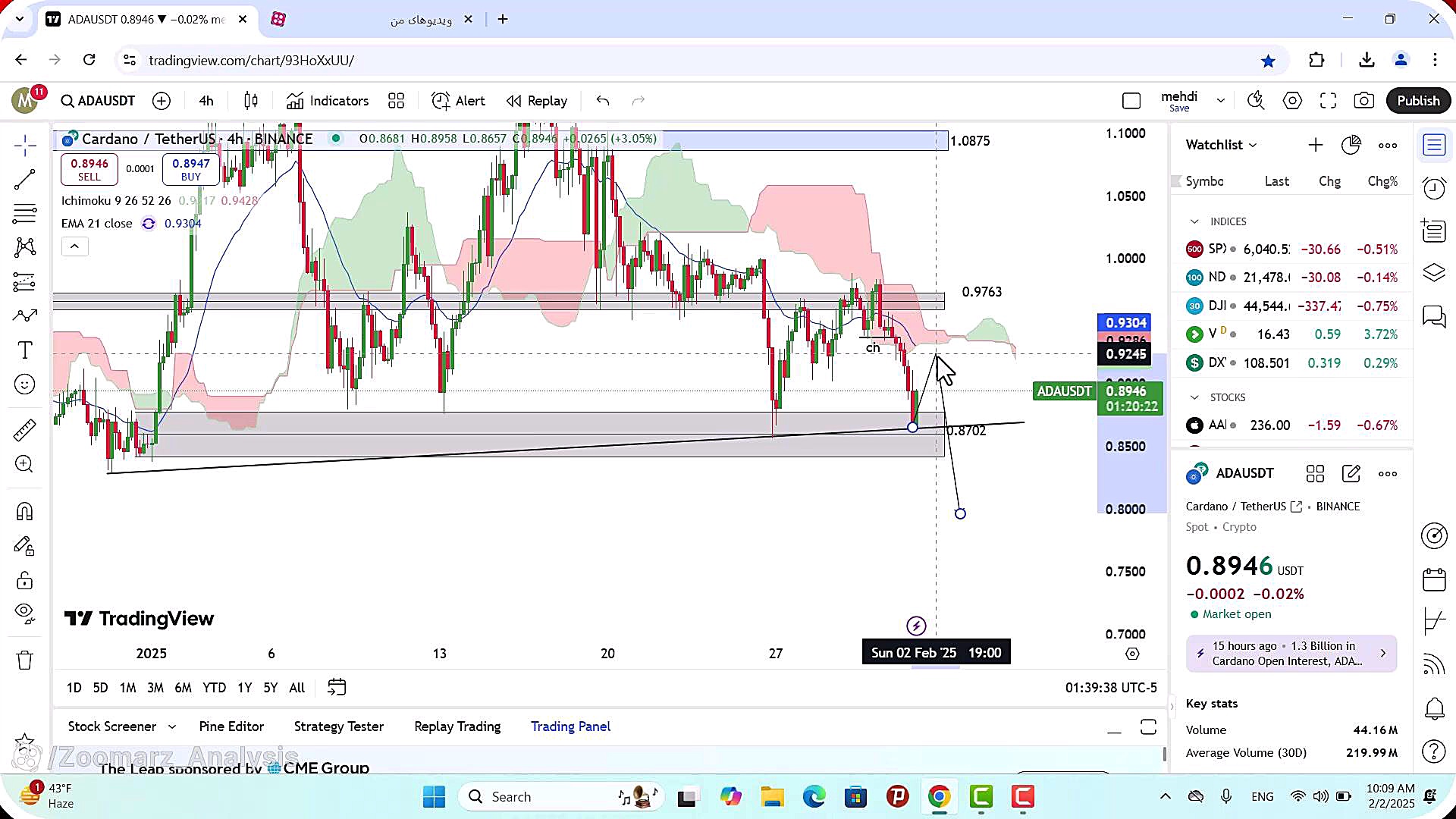
Task: Collapse the indicator legend
Action: point(74,246)
